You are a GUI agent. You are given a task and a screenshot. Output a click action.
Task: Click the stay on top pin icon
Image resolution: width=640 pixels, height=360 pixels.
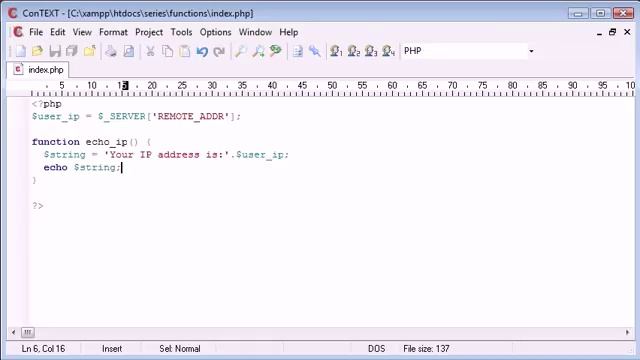coord(315,51)
